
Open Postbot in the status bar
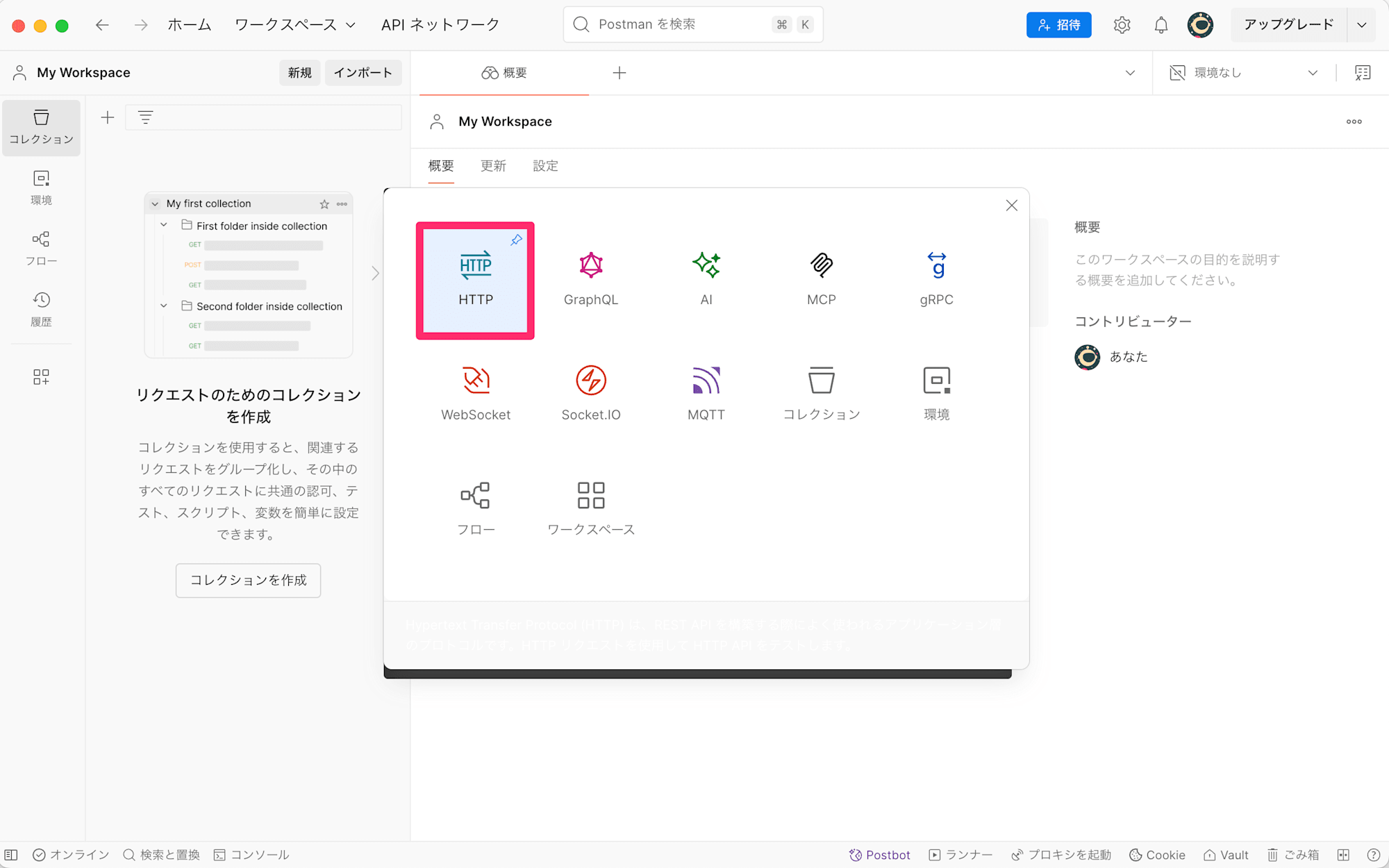click(x=879, y=855)
